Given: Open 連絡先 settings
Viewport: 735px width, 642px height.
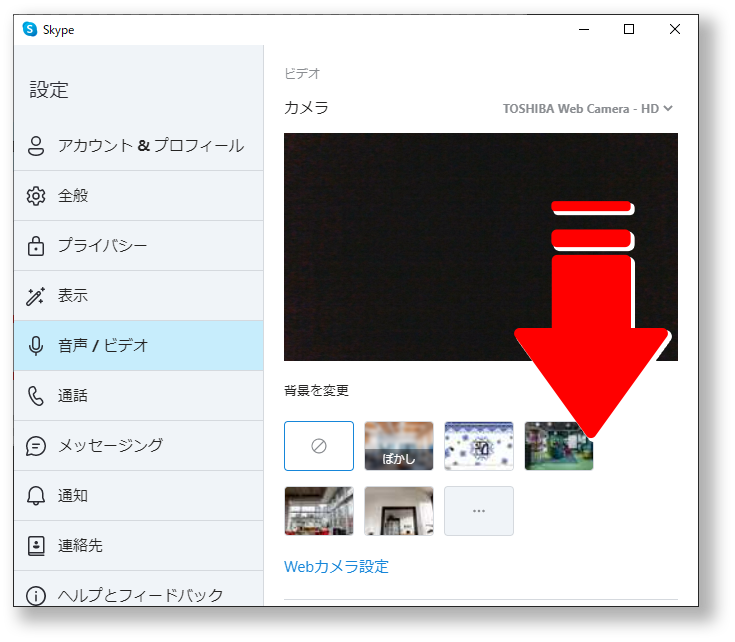Looking at the screenshot, I should pos(139,546).
